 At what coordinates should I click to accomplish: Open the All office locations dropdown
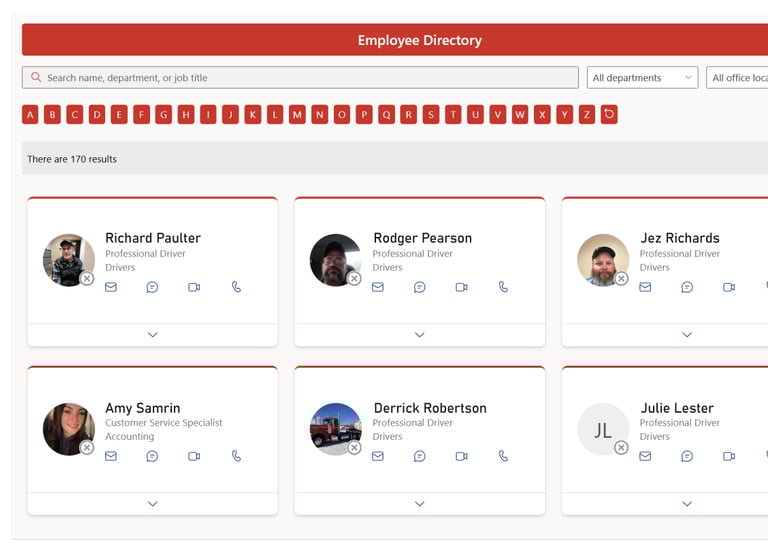tap(737, 77)
